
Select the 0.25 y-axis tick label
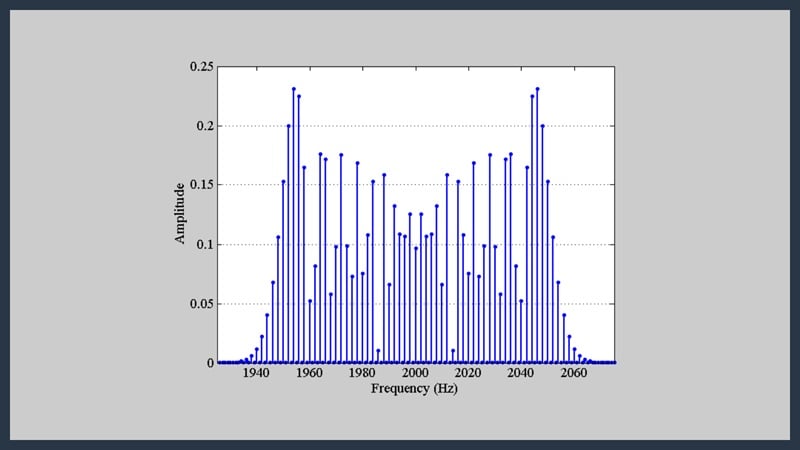point(201,67)
